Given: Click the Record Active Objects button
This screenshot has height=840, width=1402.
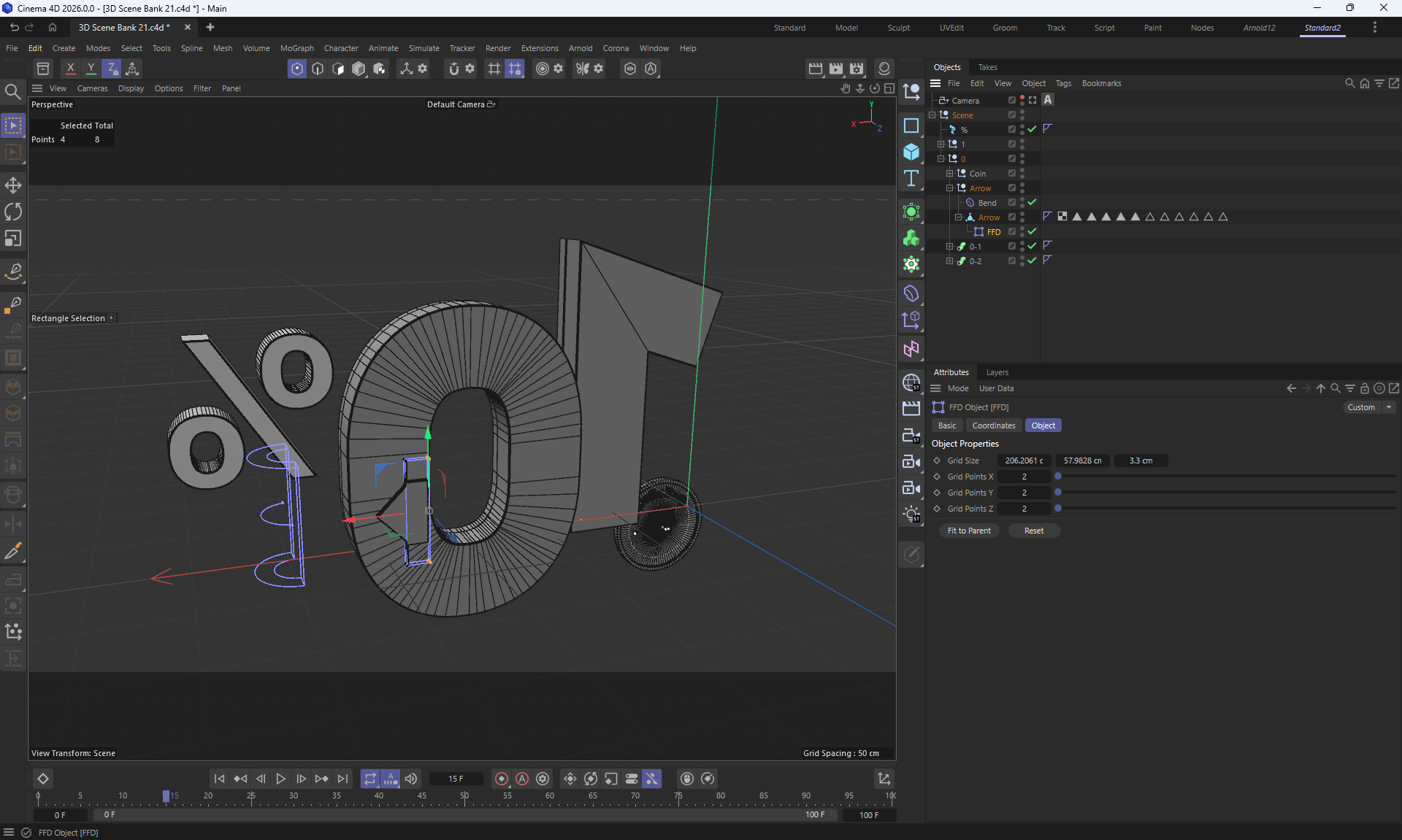Looking at the screenshot, I should click(x=502, y=779).
